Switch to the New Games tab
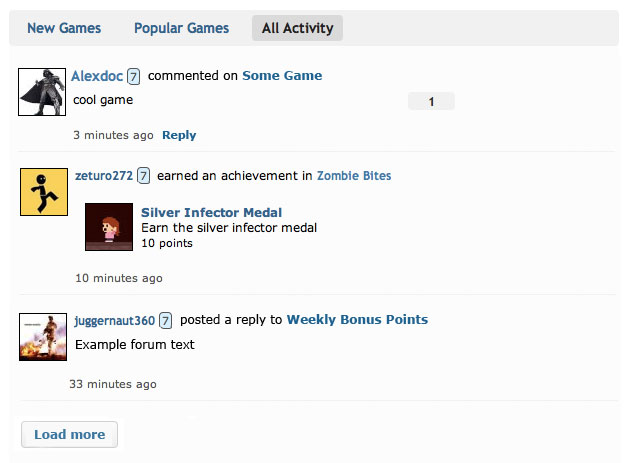The width and height of the screenshot is (624, 463). click(x=64, y=28)
